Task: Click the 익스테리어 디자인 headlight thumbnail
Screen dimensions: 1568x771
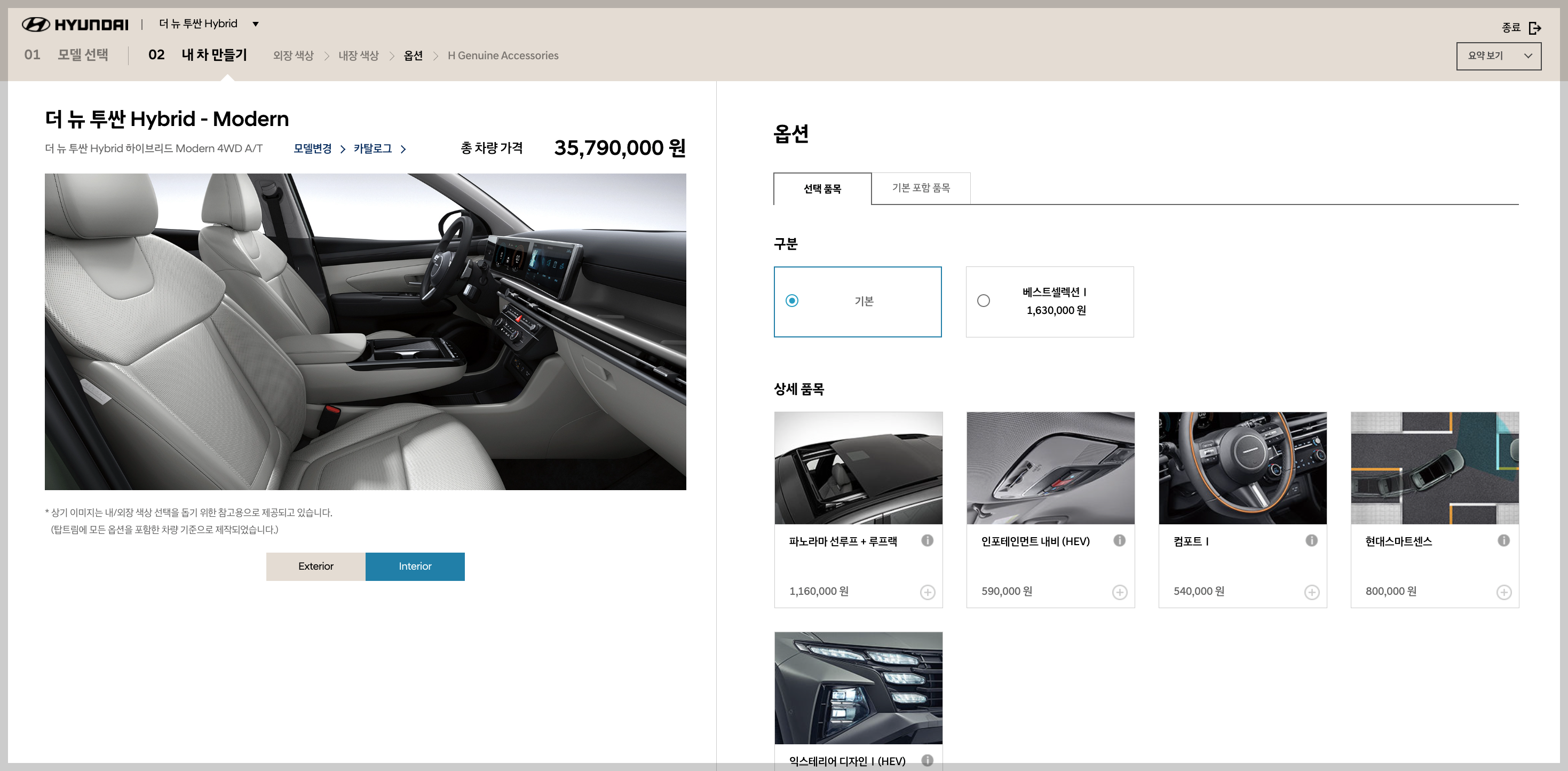Action: (858, 688)
